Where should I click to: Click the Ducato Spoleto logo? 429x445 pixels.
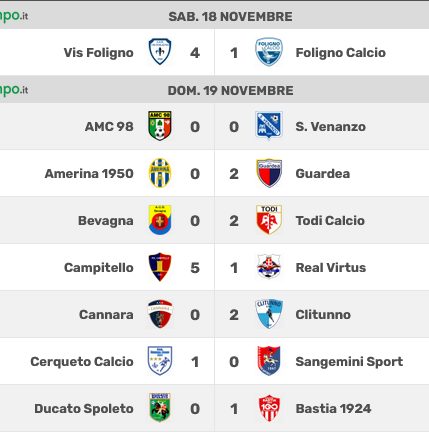pos(160,408)
